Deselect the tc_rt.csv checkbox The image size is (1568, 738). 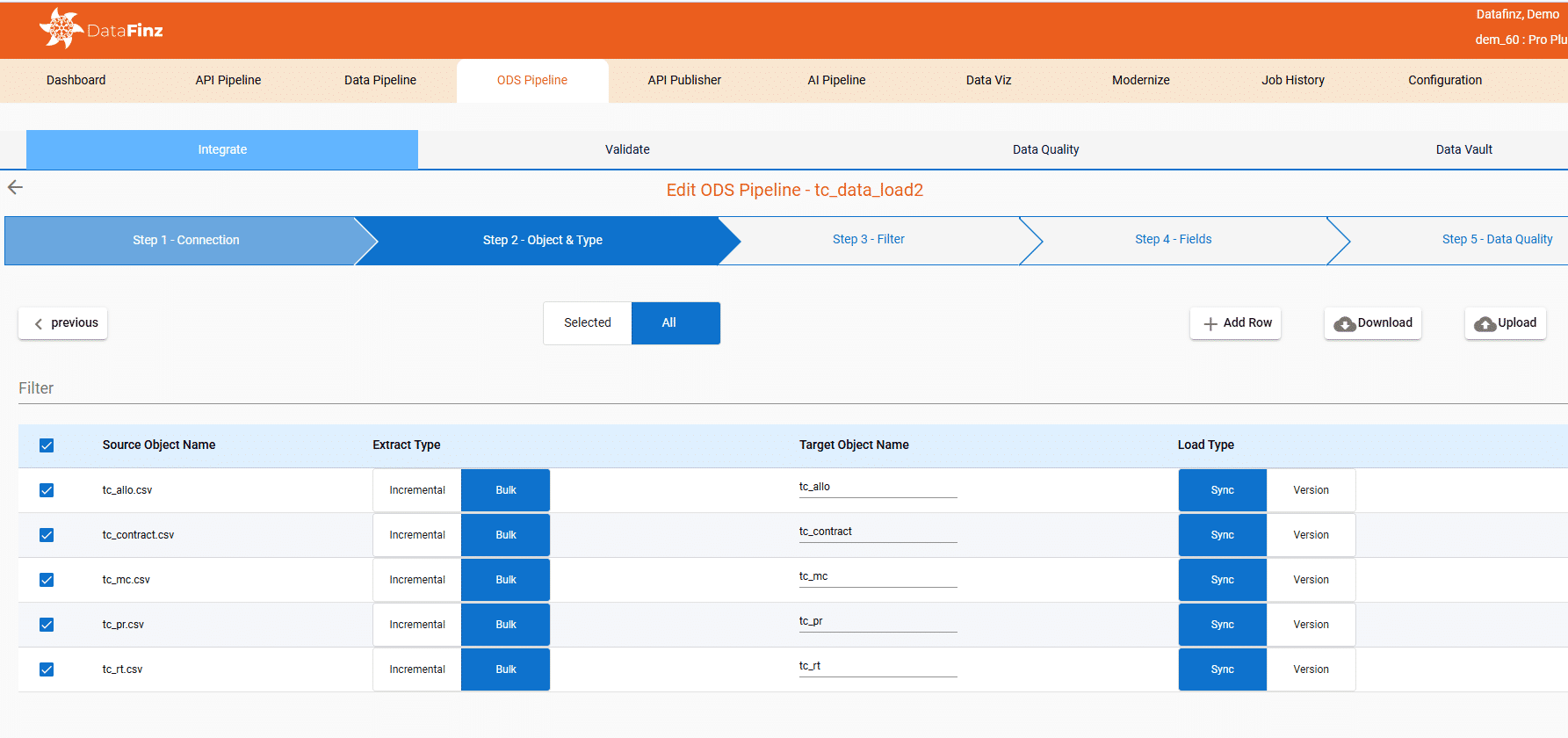coord(47,669)
